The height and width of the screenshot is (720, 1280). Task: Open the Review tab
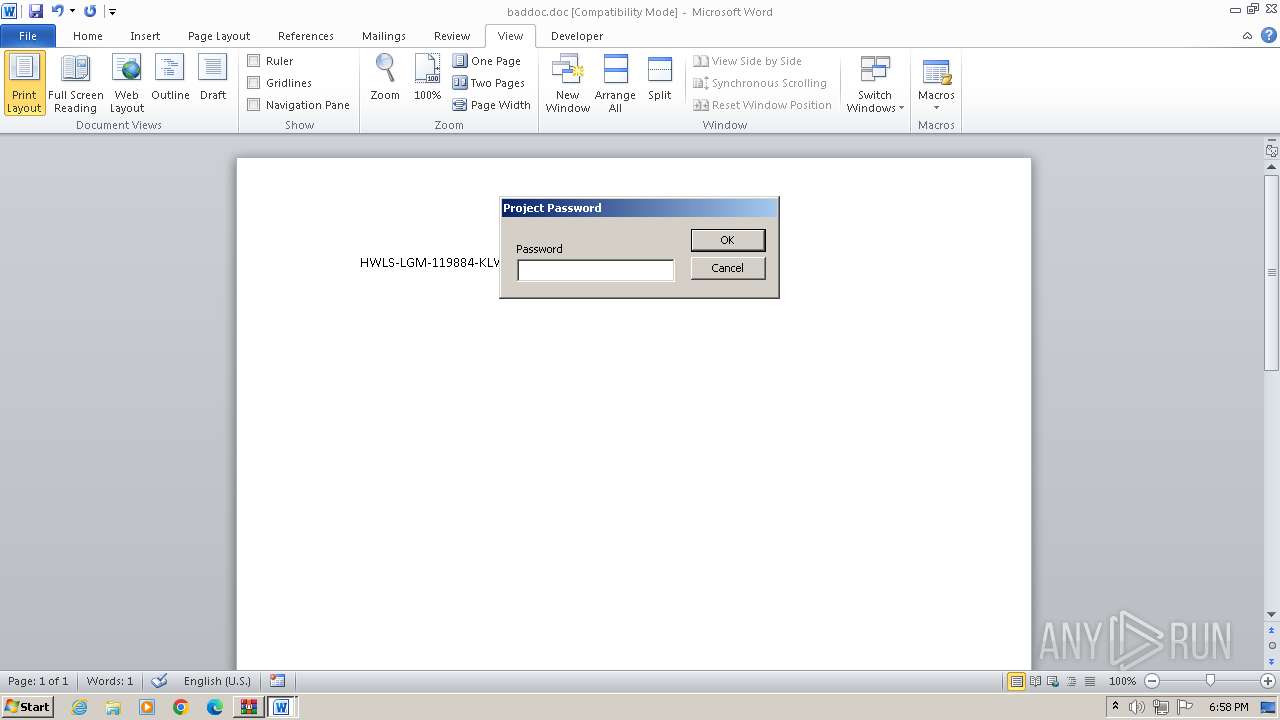[452, 35]
